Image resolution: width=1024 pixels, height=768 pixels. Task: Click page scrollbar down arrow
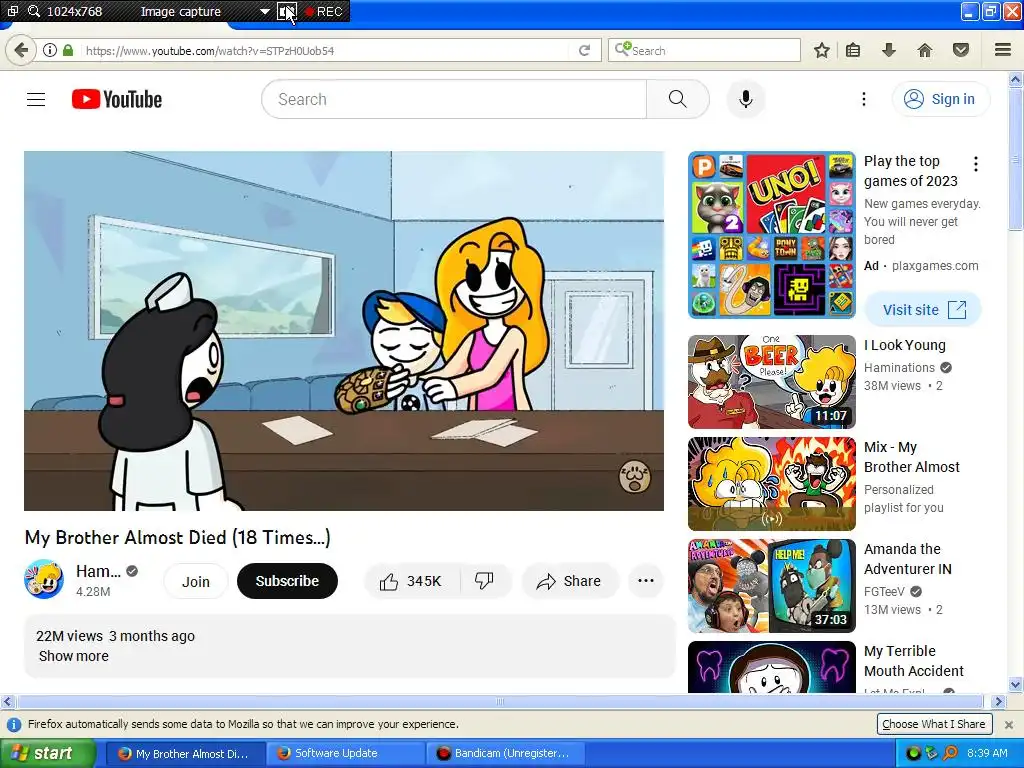(1016, 685)
